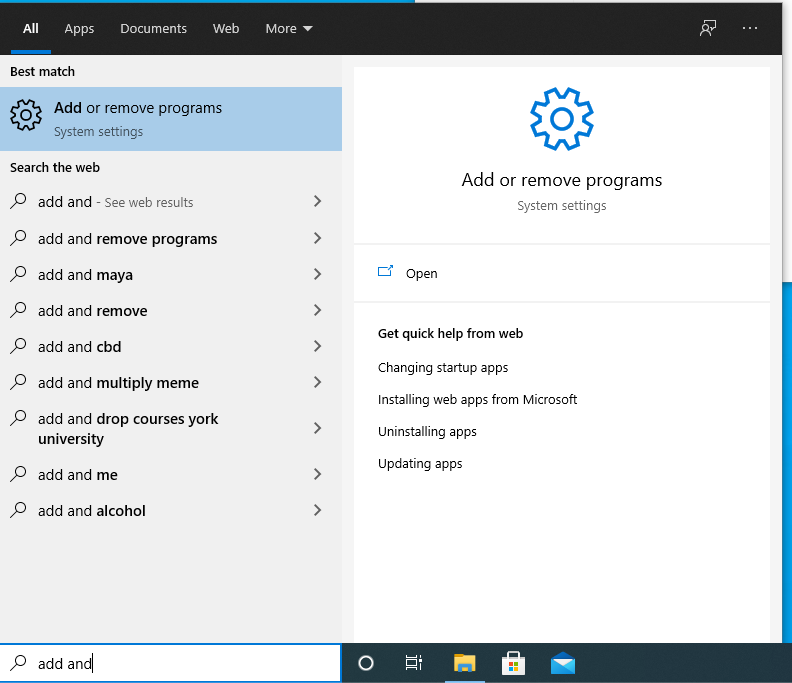Click the Cortana circle icon on taskbar
792x683 pixels.
pyautogui.click(x=366, y=663)
